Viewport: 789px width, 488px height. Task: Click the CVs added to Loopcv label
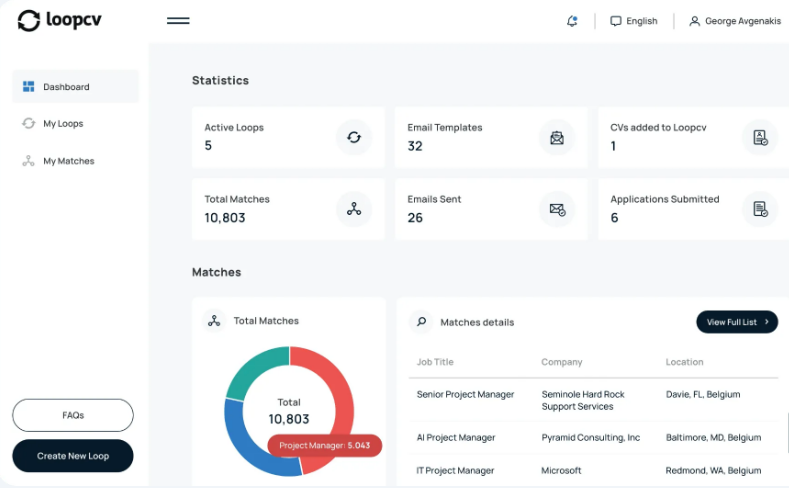point(658,127)
